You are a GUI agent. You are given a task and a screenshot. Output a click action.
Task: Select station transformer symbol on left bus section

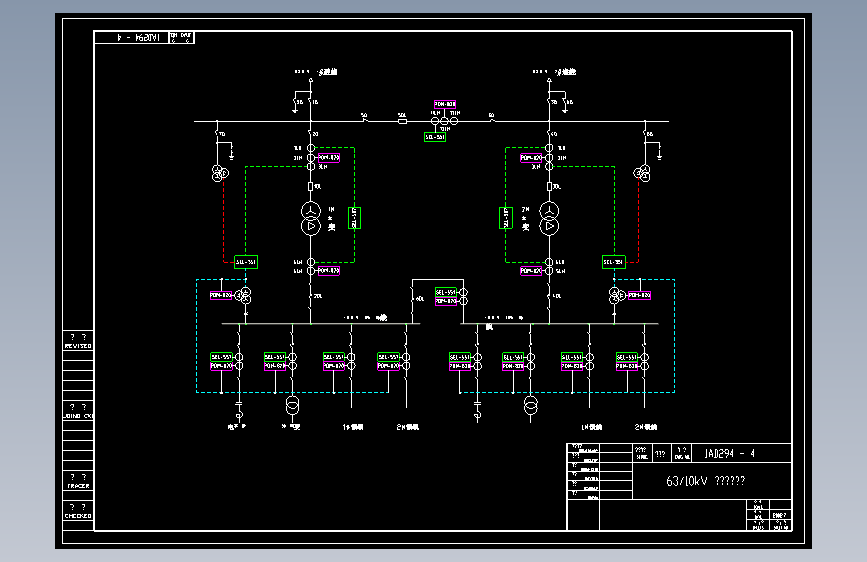coord(293,405)
